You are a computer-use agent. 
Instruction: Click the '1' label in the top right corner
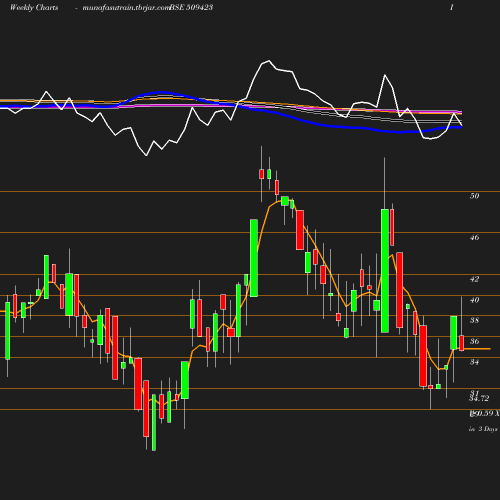(452, 7)
